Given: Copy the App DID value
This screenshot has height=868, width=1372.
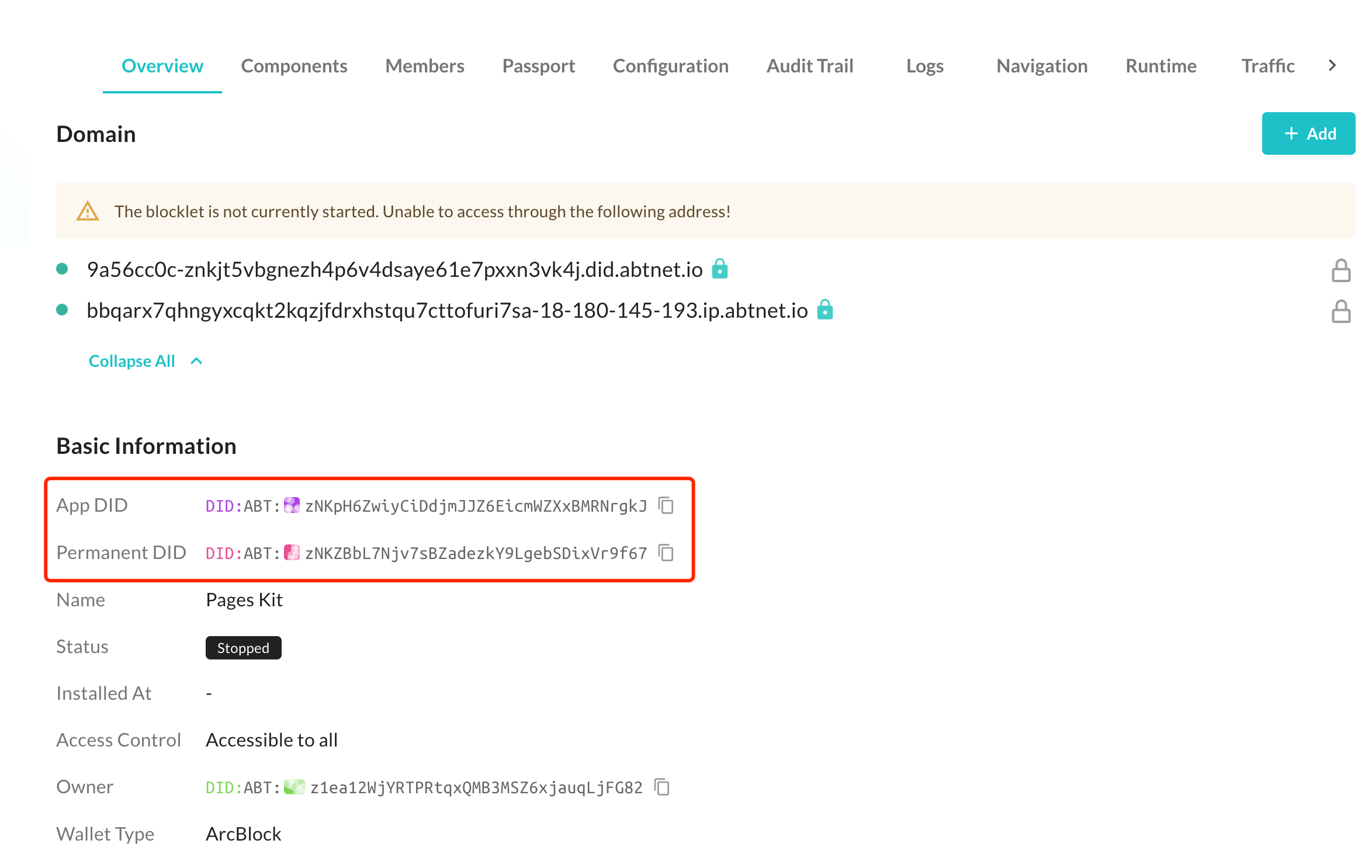Looking at the screenshot, I should (666, 505).
